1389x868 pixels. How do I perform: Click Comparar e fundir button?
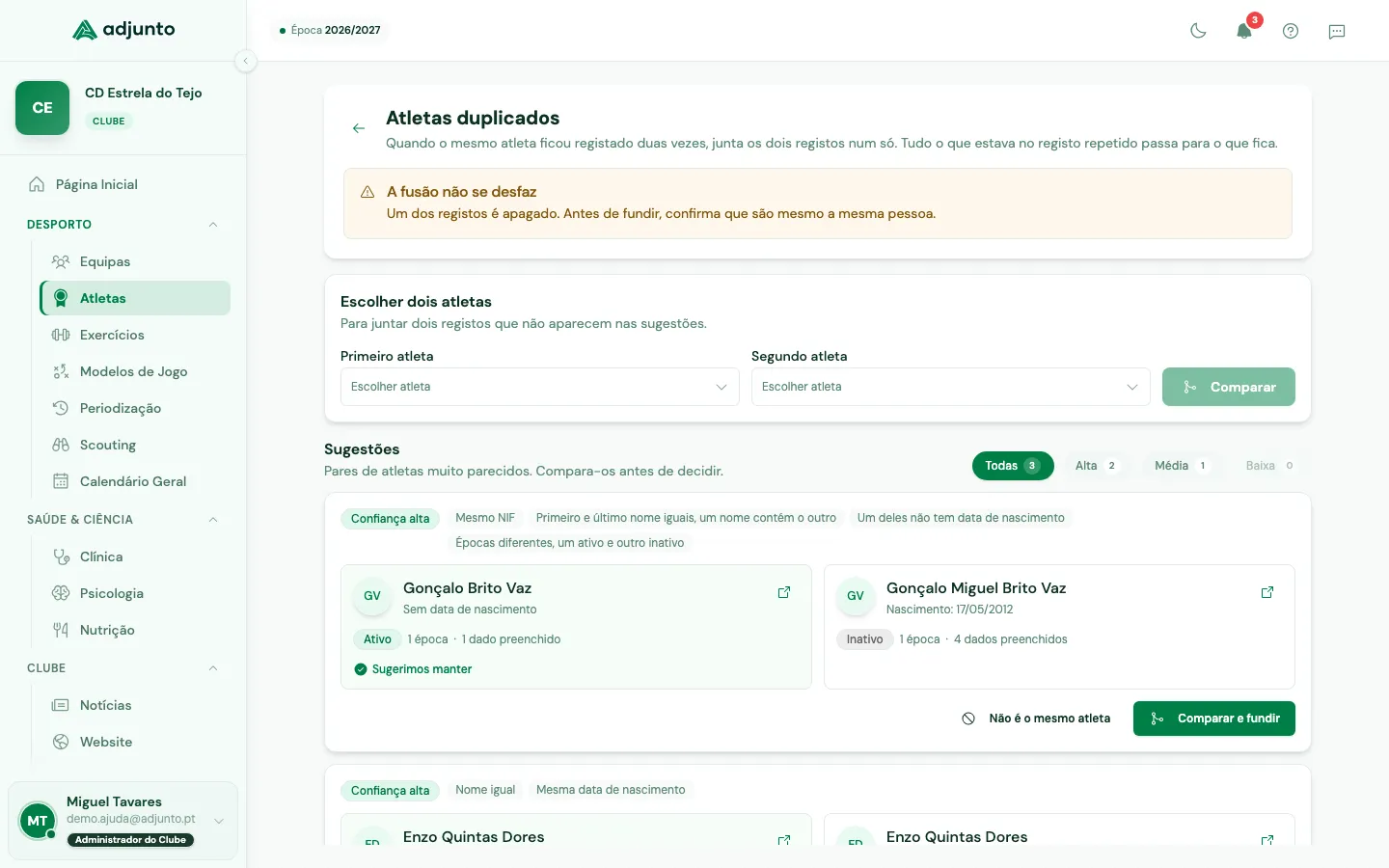tap(1213, 719)
